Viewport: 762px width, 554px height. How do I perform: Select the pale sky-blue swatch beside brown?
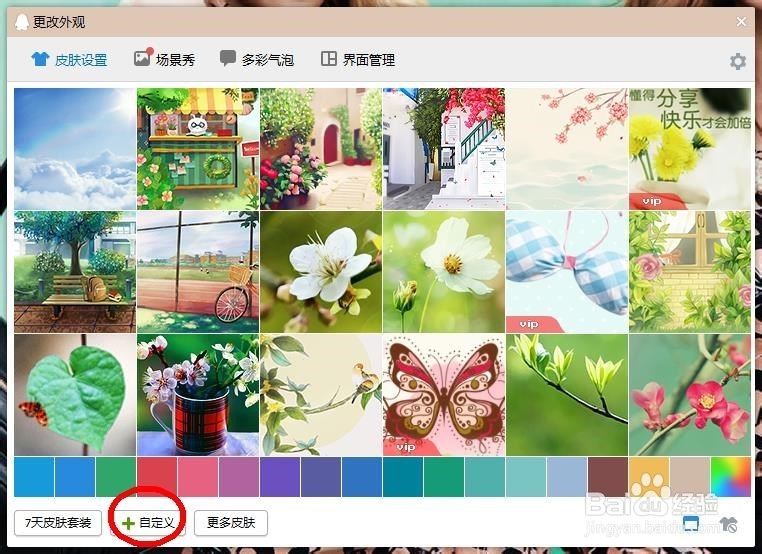pos(567,477)
